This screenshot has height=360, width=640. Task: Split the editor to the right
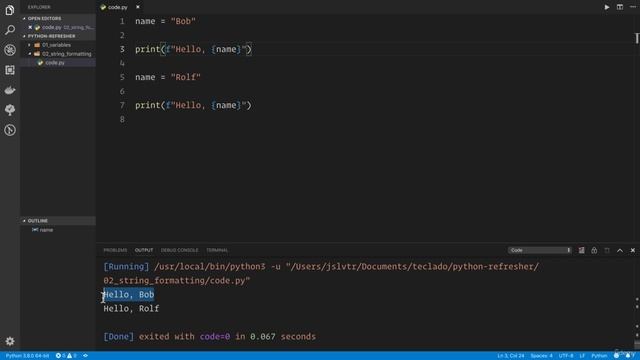620,7
